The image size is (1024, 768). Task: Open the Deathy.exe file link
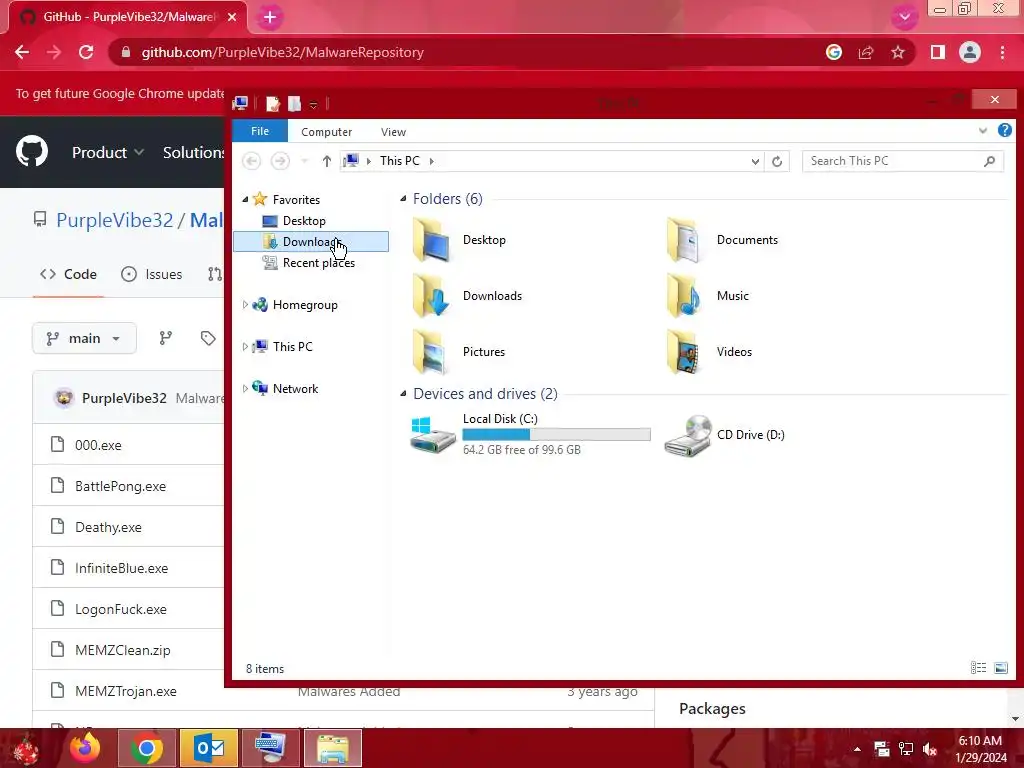pyautogui.click(x=108, y=528)
